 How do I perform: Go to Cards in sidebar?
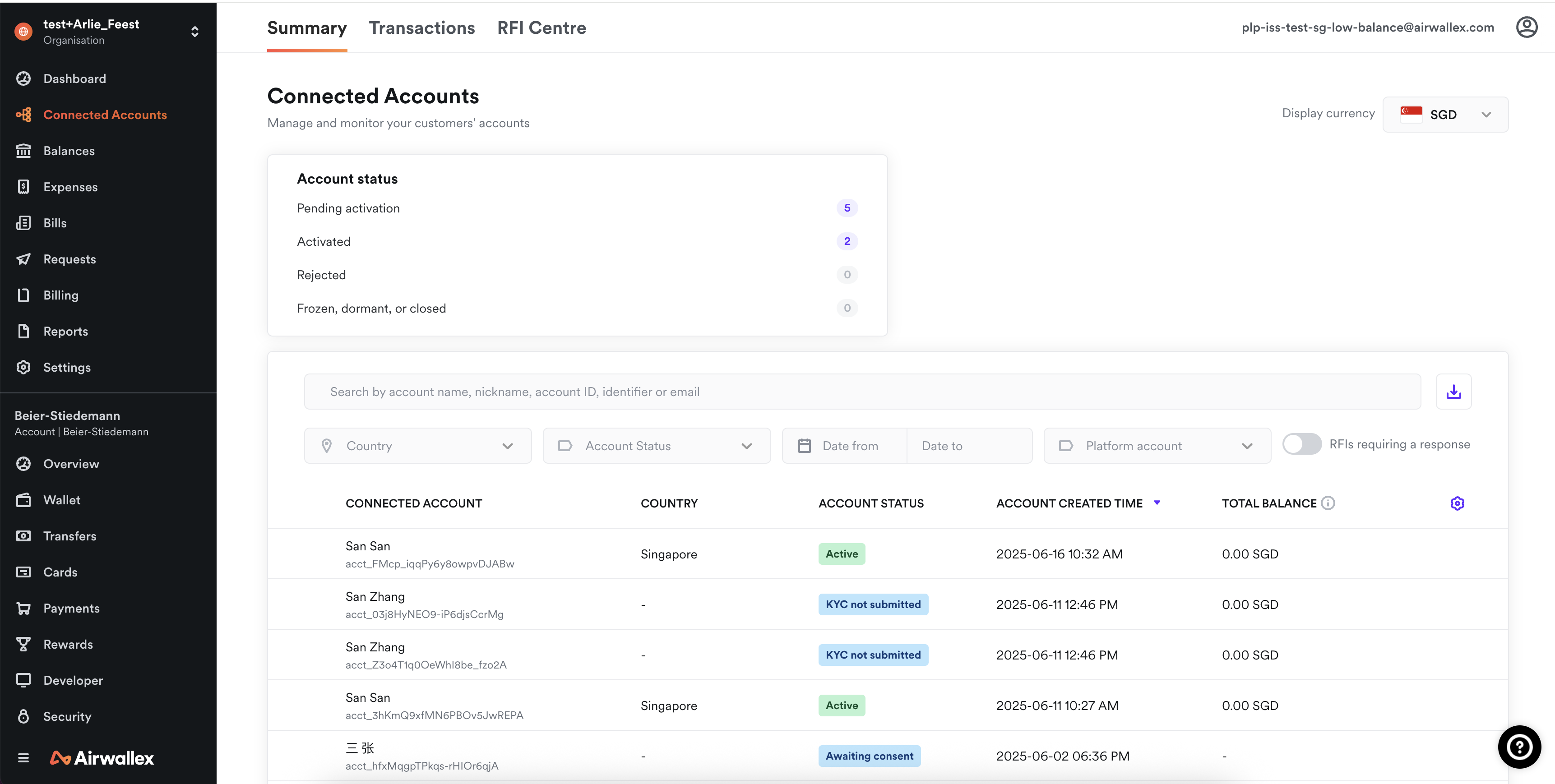click(60, 572)
